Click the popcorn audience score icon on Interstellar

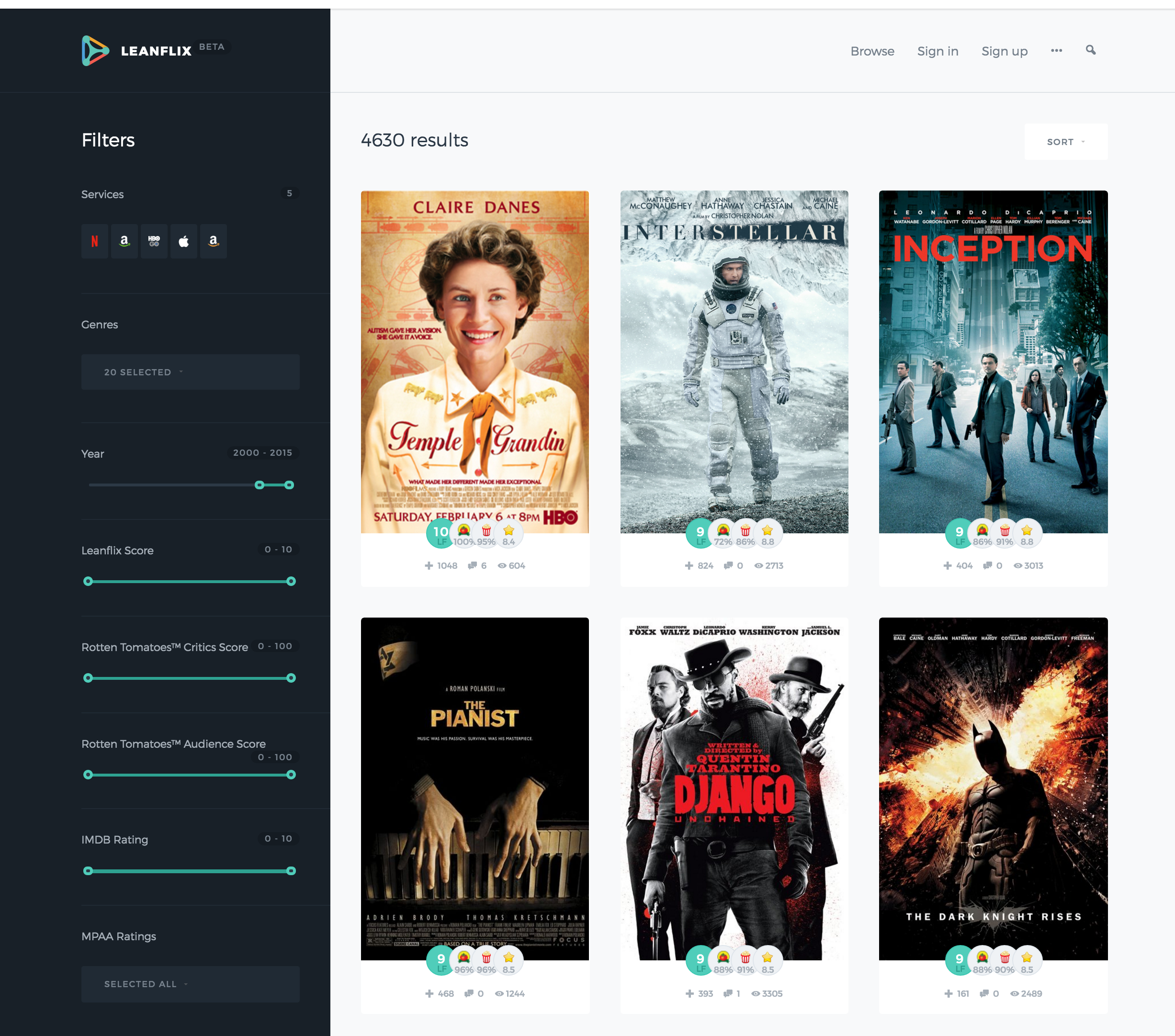click(x=745, y=533)
